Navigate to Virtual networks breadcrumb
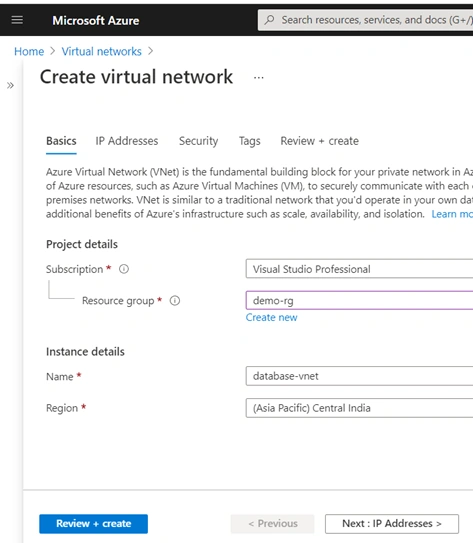The height and width of the screenshot is (543, 473). [102, 52]
